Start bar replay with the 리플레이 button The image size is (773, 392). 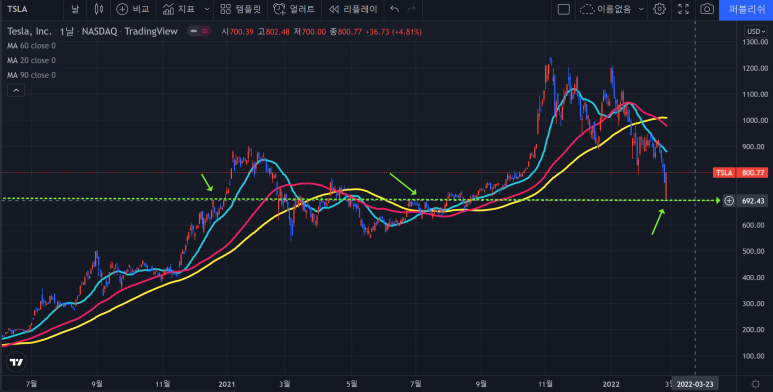[353, 9]
